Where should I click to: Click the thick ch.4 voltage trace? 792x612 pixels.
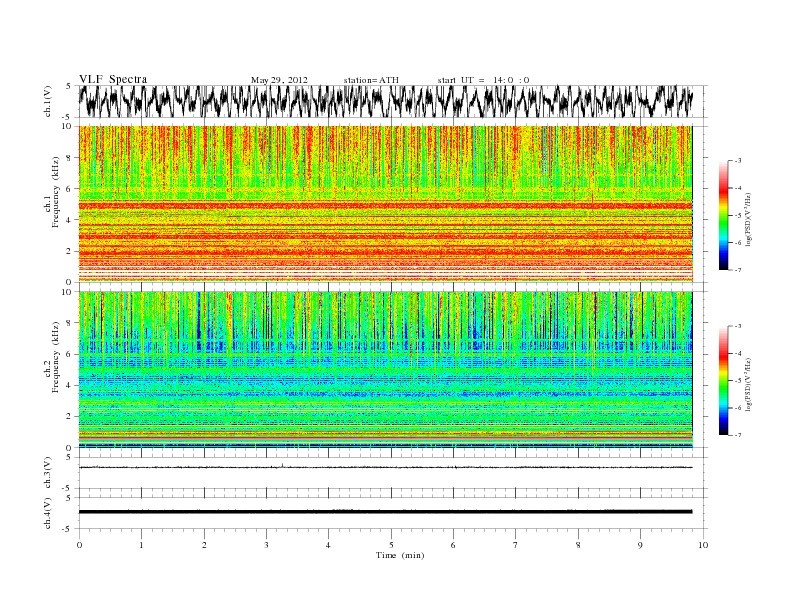point(385,512)
